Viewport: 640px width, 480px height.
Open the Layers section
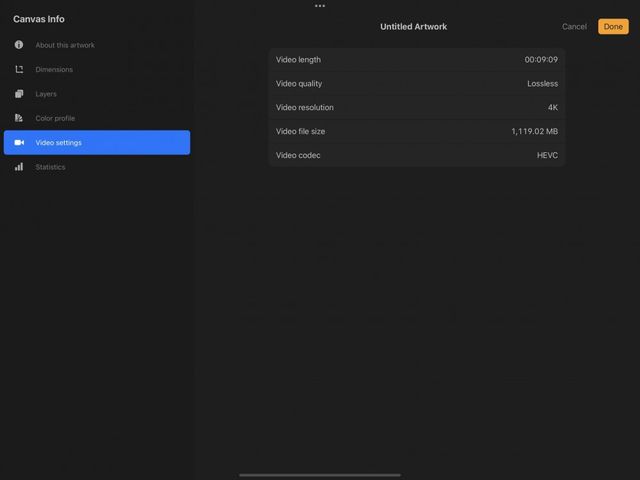tap(97, 94)
